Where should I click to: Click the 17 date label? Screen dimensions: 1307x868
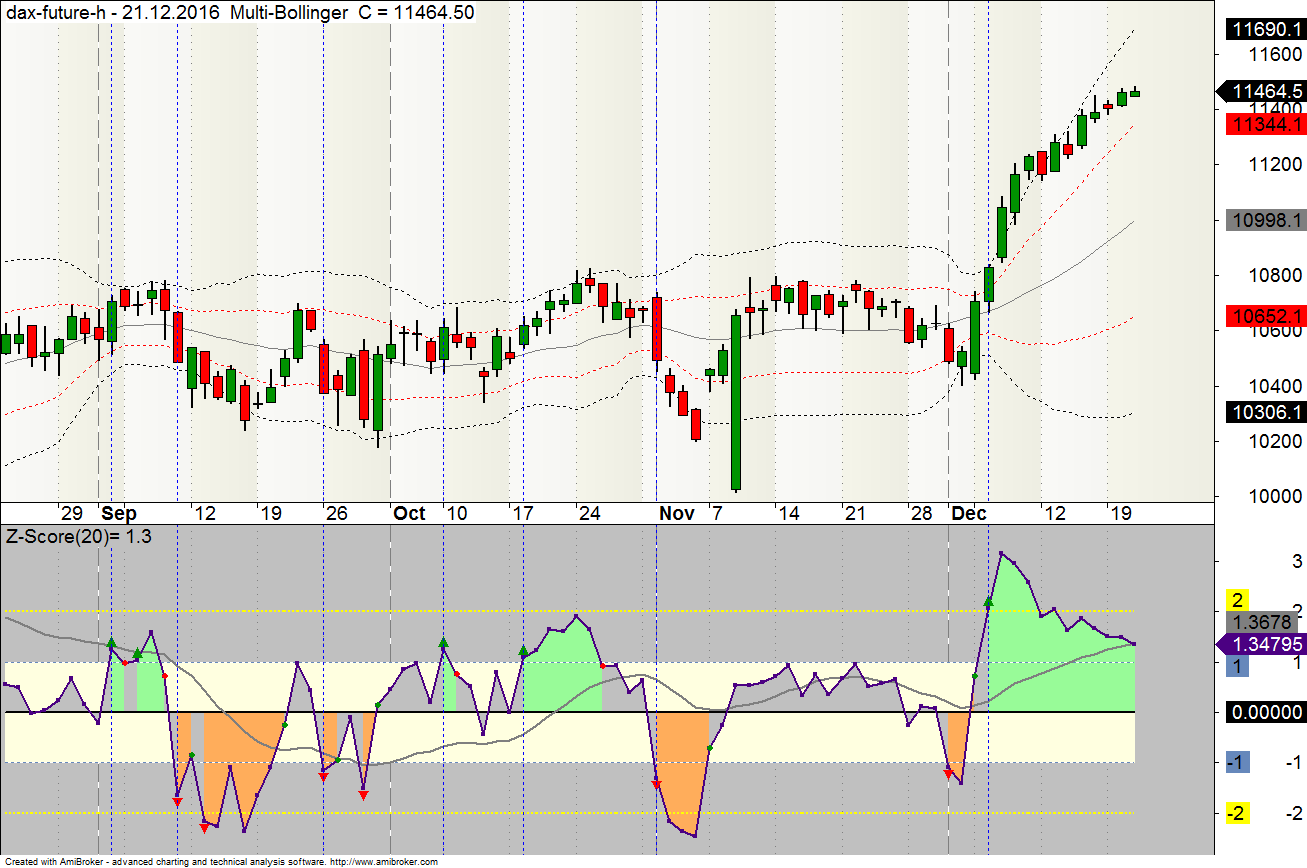click(523, 513)
